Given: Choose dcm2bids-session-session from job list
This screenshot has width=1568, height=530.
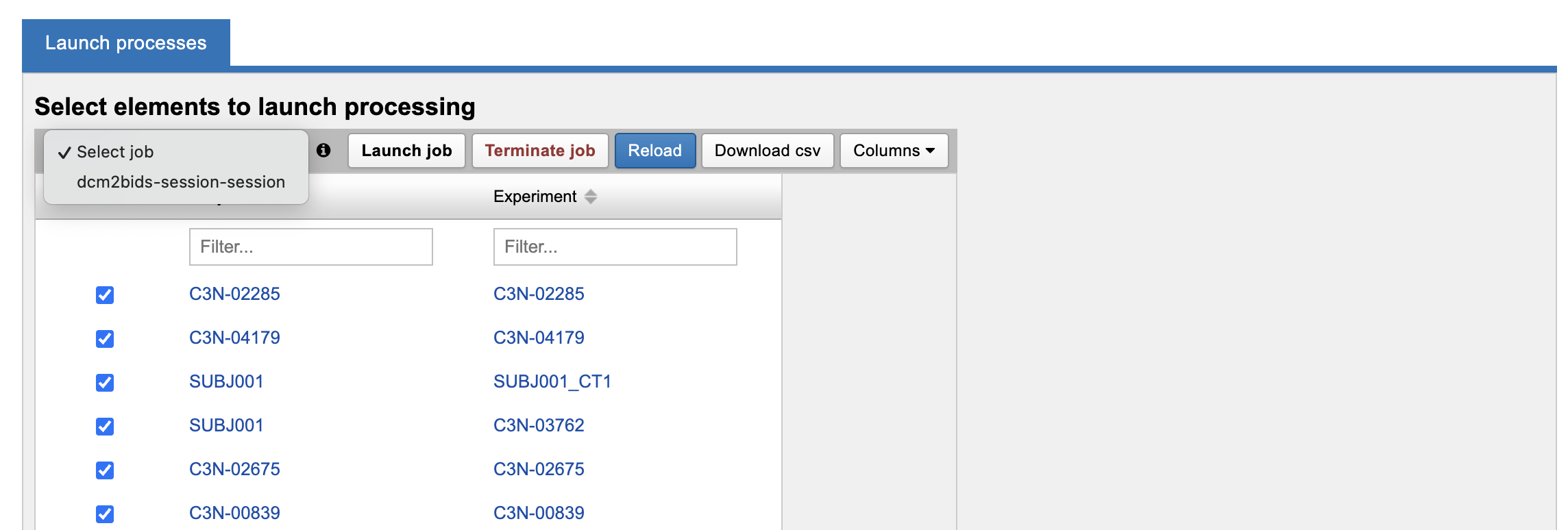Looking at the screenshot, I should click(x=181, y=182).
